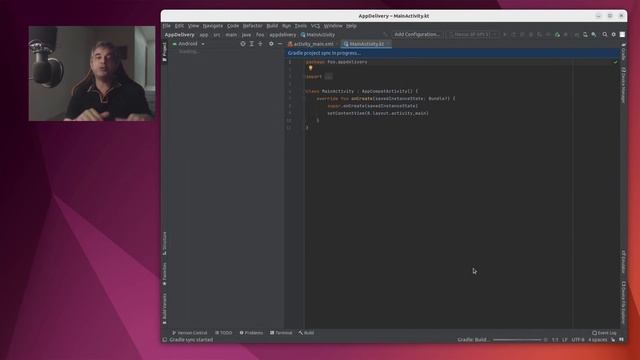Click the account avatar icon in toolbar
The height and width of the screenshot is (360, 640).
point(622,35)
